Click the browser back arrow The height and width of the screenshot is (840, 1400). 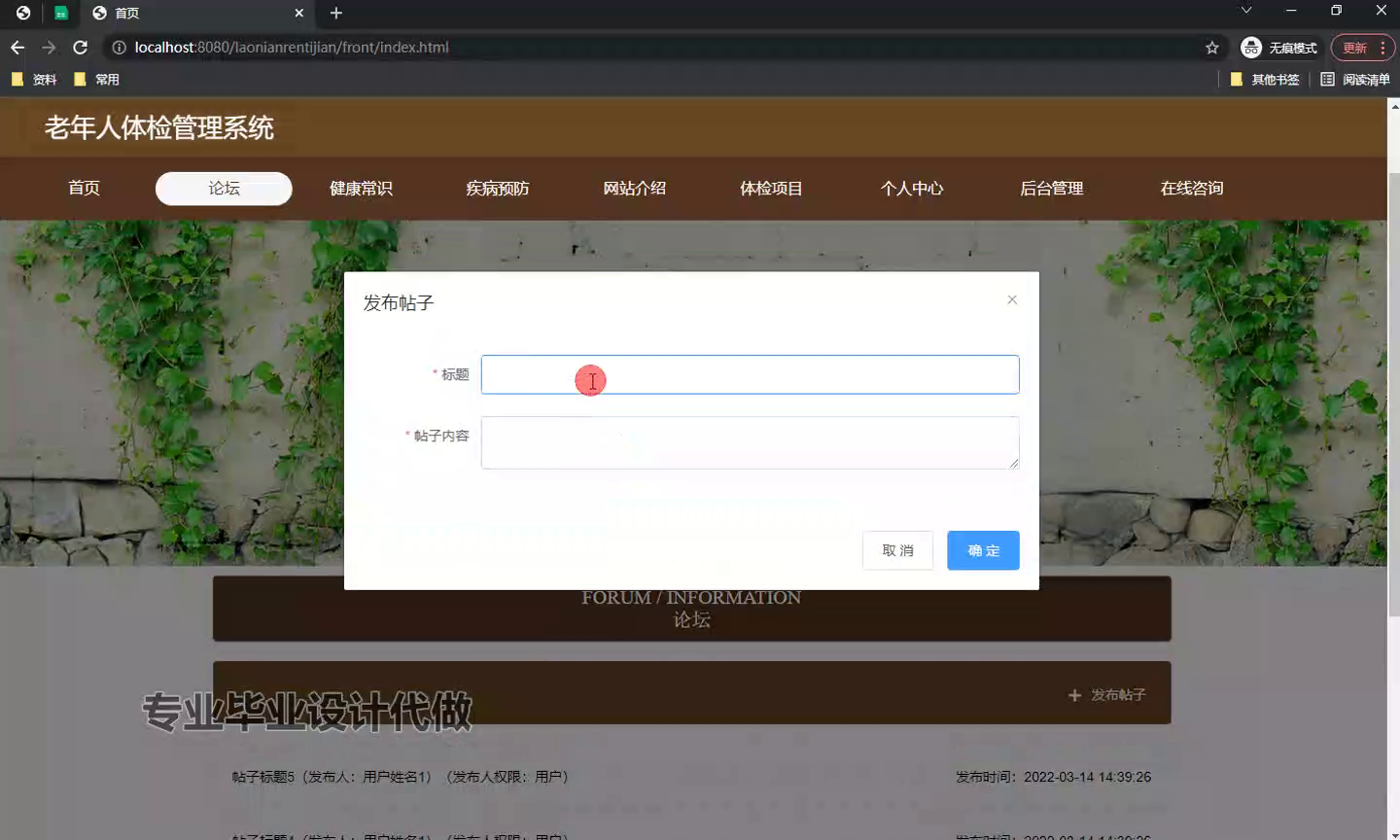click(17, 47)
